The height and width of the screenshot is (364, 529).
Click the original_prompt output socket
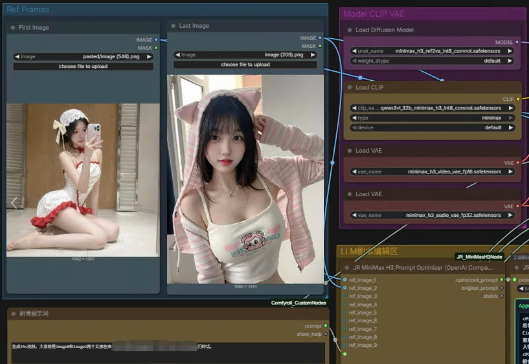502,288
